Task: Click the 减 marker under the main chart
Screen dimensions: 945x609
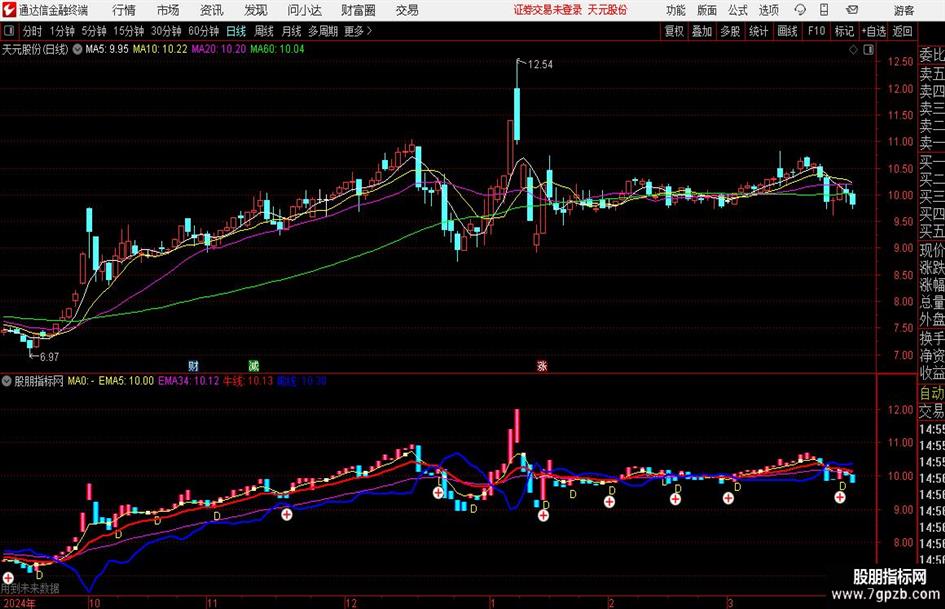Action: tap(254, 365)
